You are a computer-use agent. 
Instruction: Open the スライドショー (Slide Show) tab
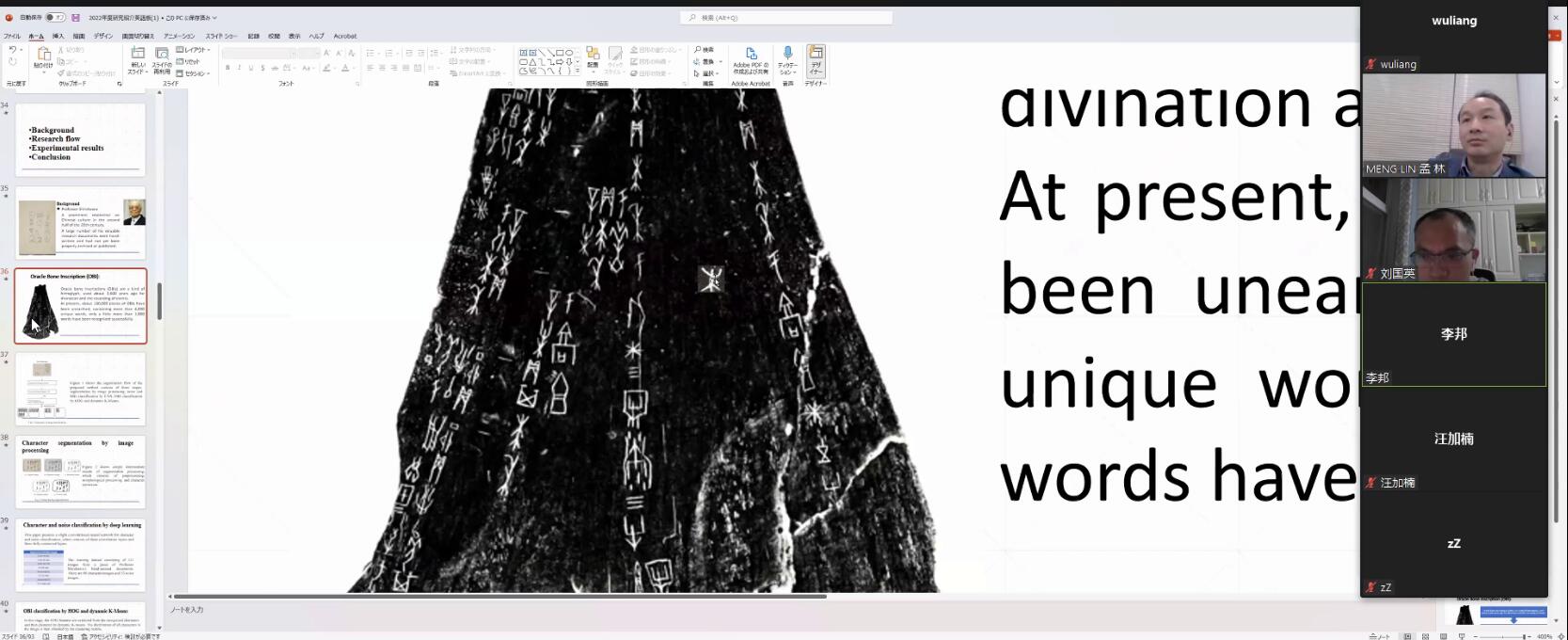[222, 36]
